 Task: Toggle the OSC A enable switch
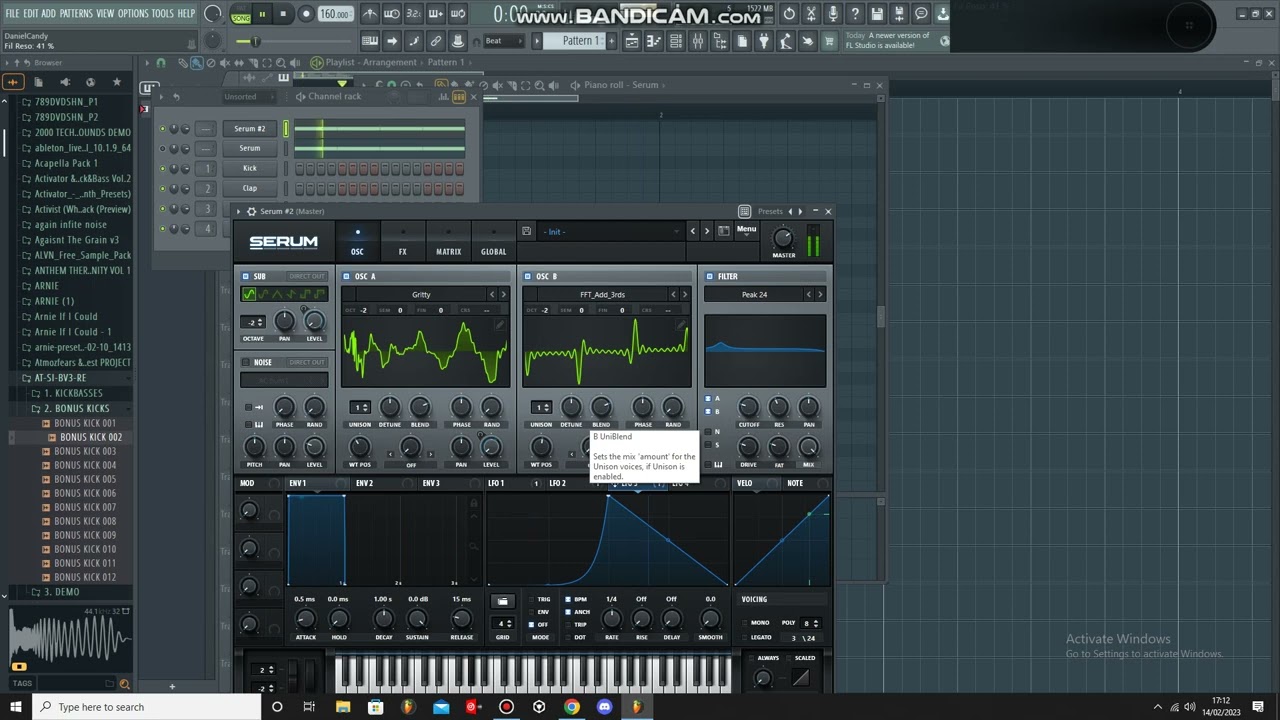coord(347,276)
